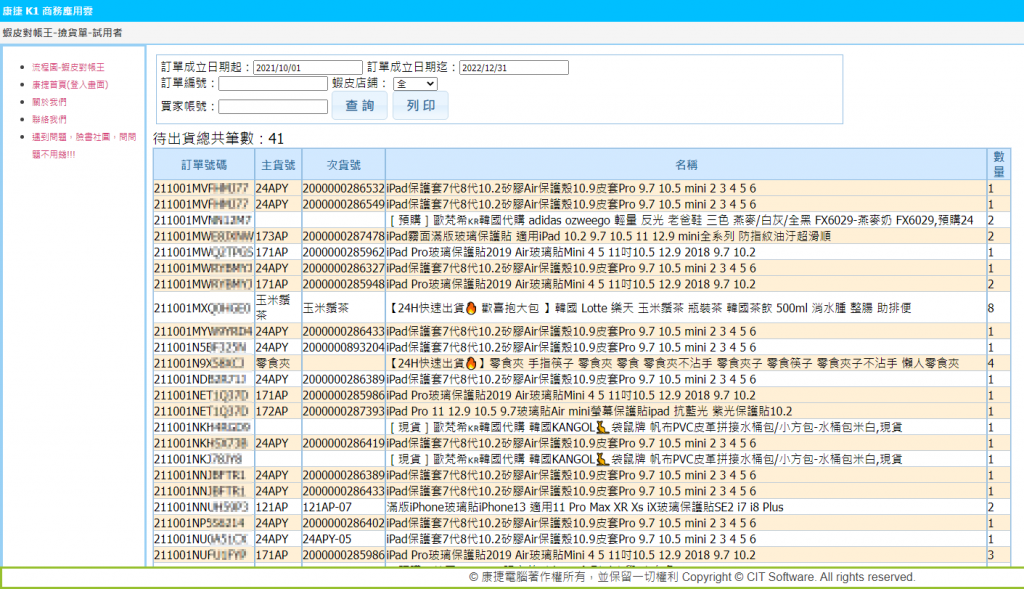1024x589 pixels.
Task: Focus the 訂單成立日期迄 end date field
Action: (513, 68)
